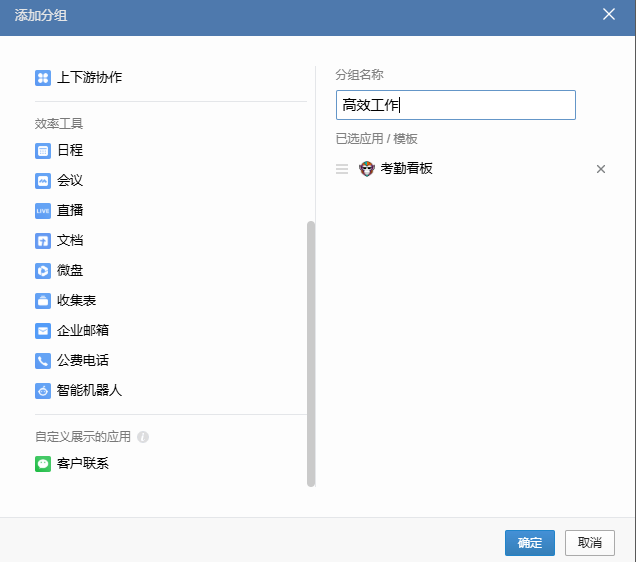
Task: Click the app list scrollbar
Action: (311, 350)
